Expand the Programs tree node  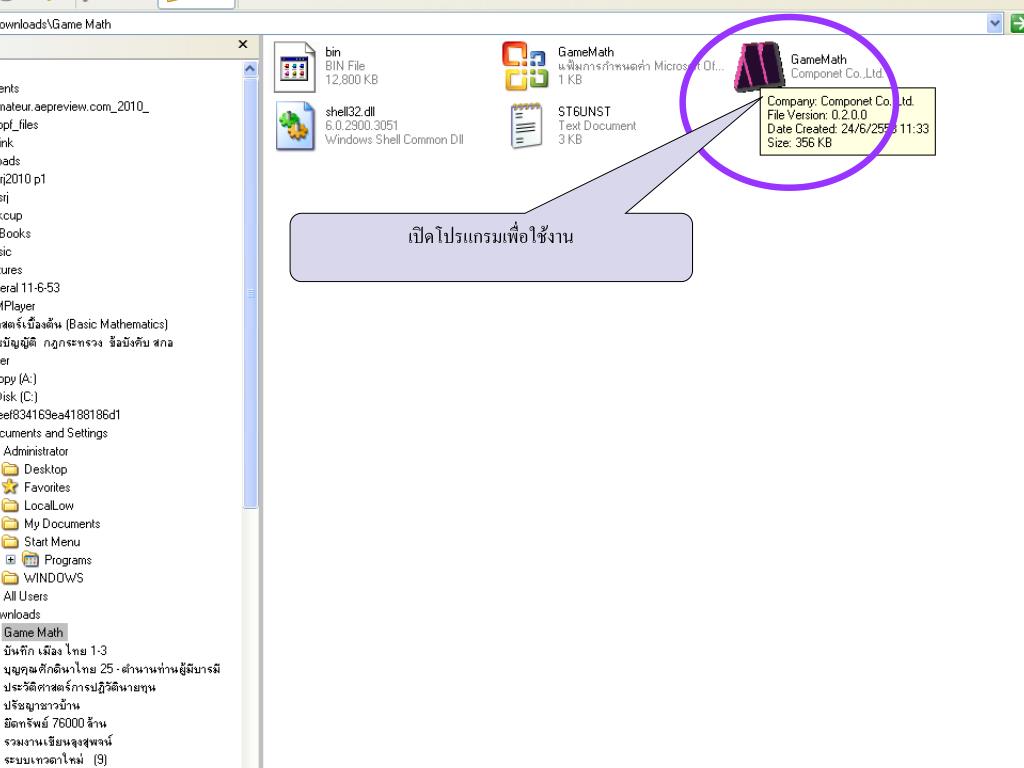[10, 560]
